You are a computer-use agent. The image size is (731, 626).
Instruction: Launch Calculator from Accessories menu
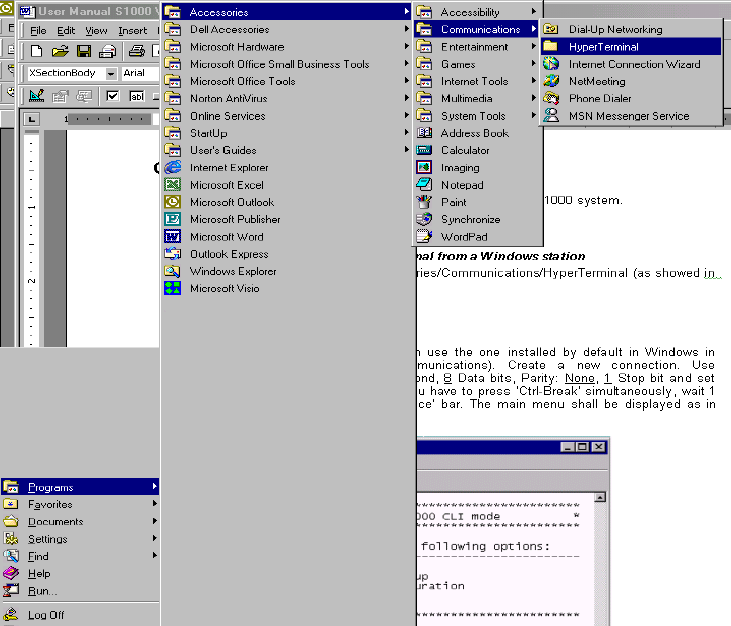click(477, 151)
